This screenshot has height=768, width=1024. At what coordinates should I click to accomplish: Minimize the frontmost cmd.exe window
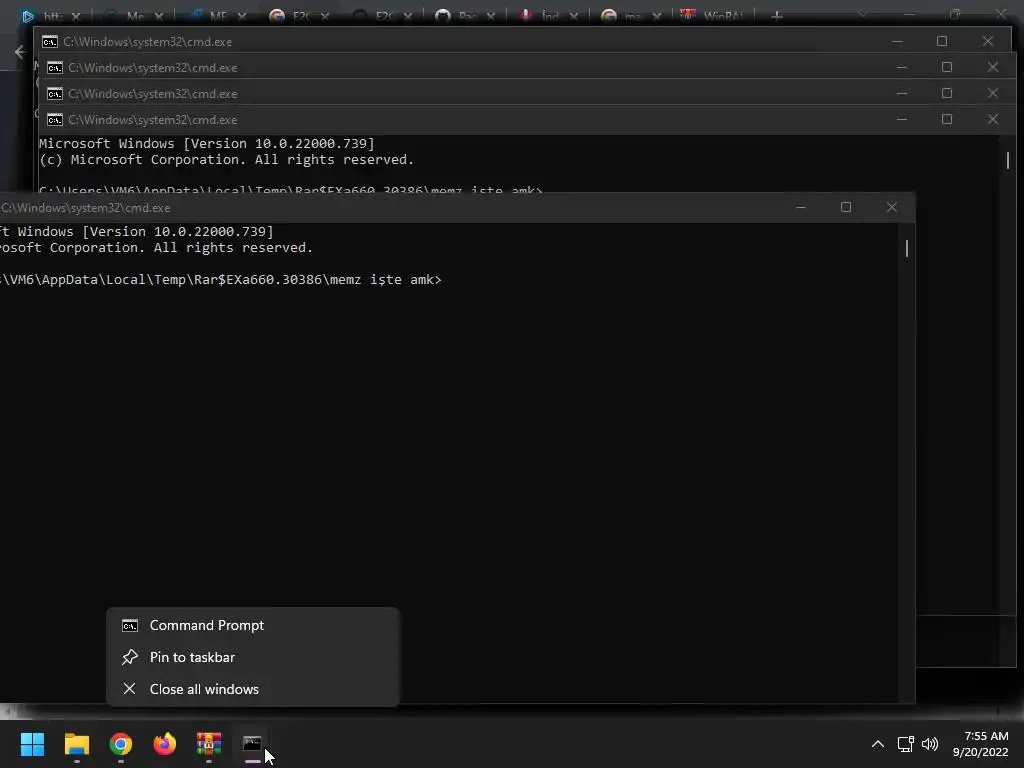801,207
